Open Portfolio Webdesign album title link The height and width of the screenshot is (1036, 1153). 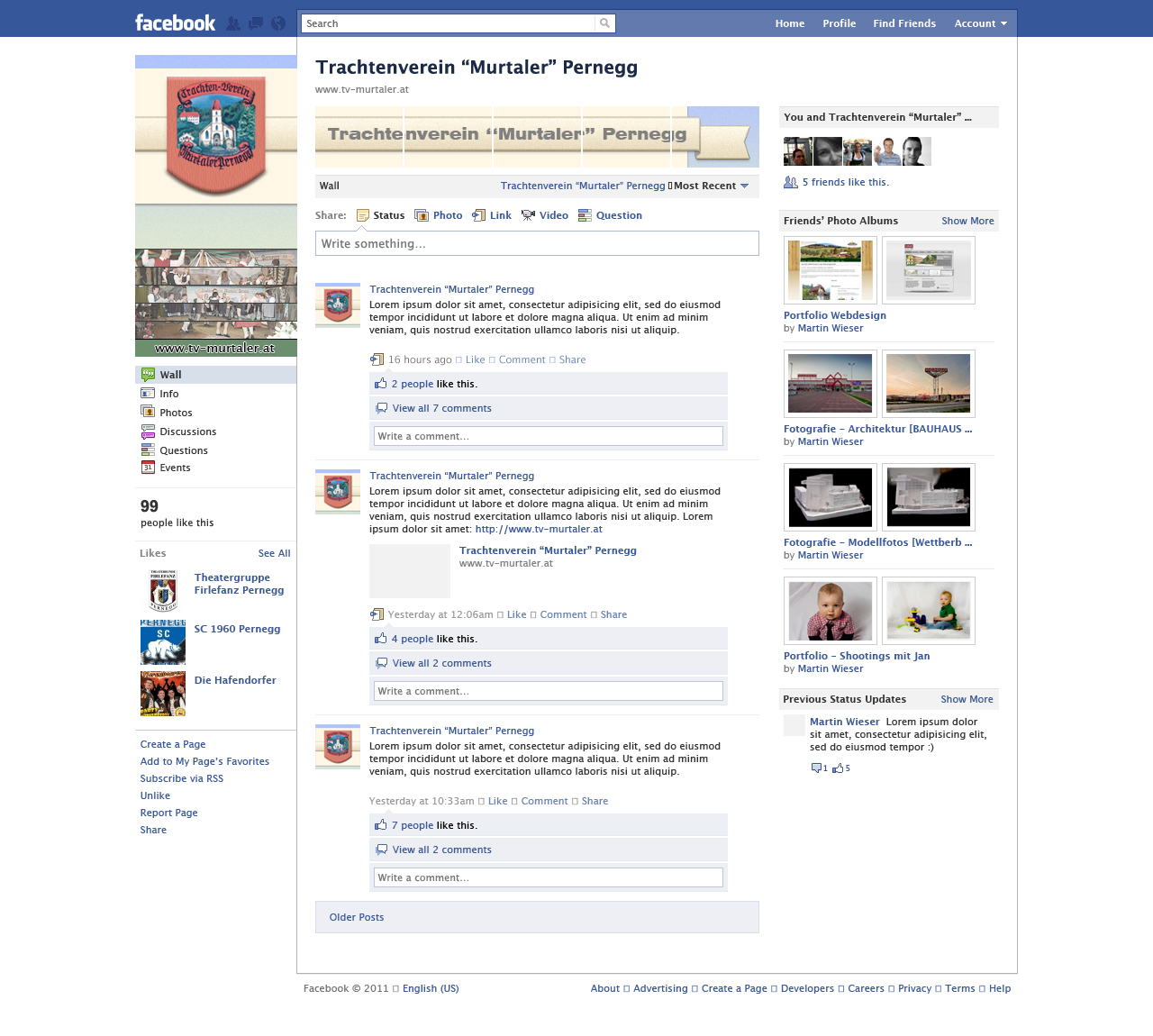835,315
